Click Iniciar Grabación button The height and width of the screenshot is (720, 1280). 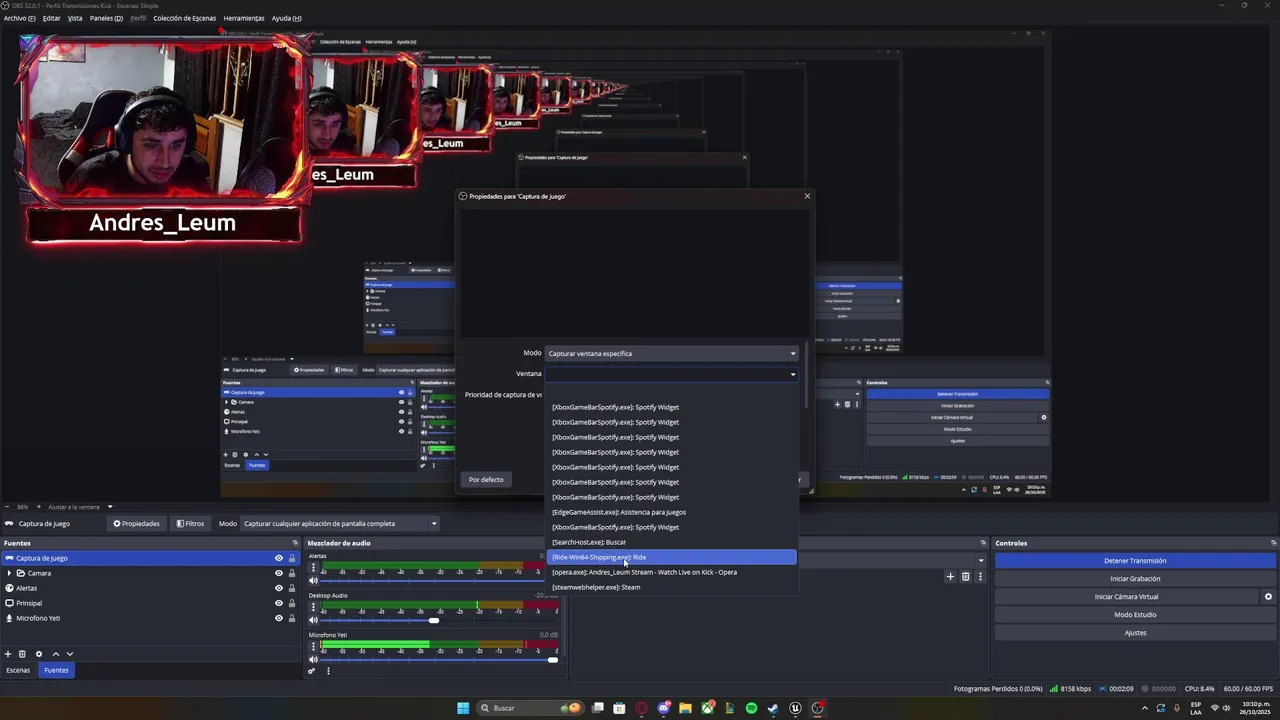(1135, 579)
